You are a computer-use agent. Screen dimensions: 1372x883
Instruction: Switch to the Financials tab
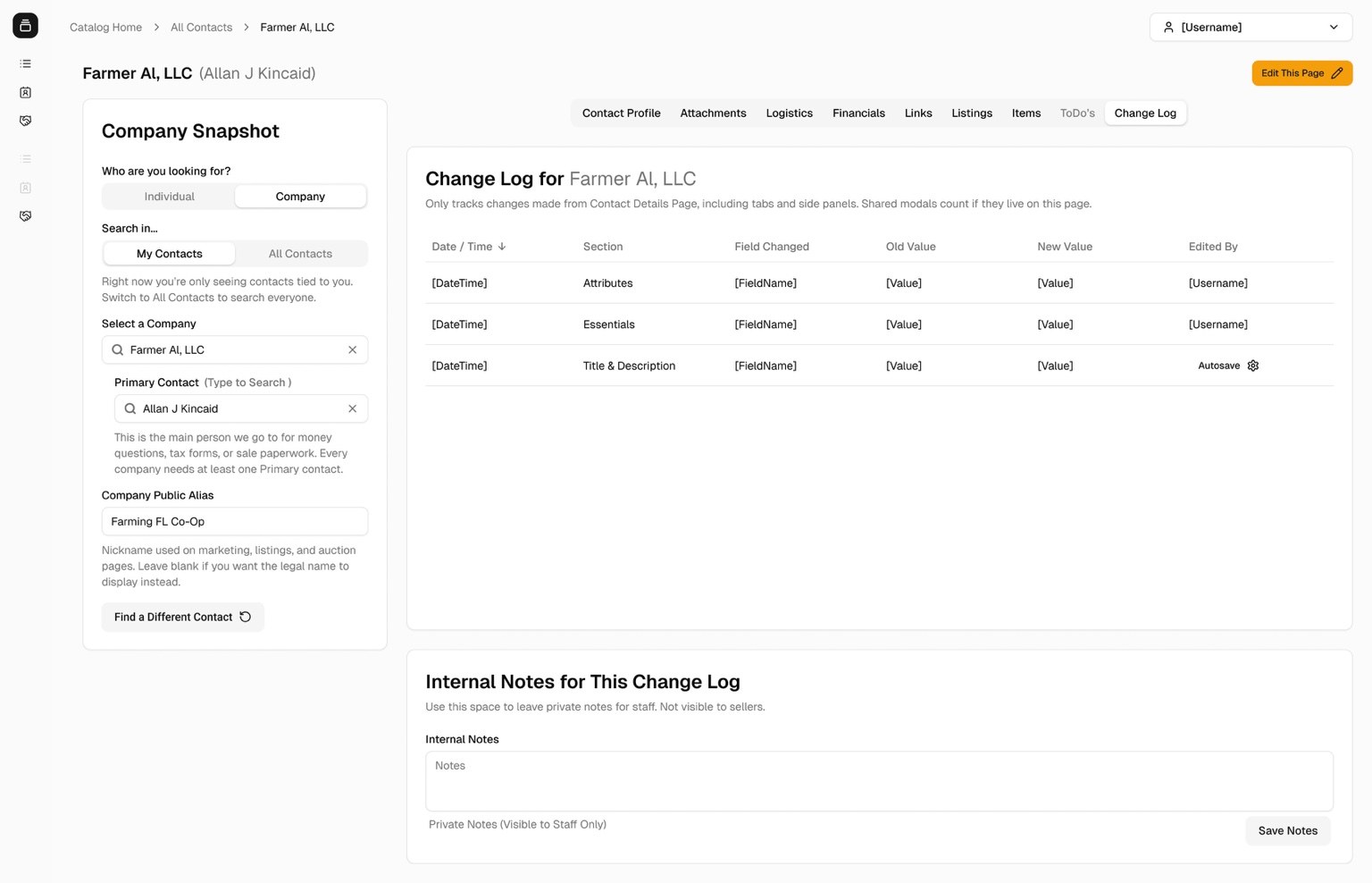(x=858, y=114)
